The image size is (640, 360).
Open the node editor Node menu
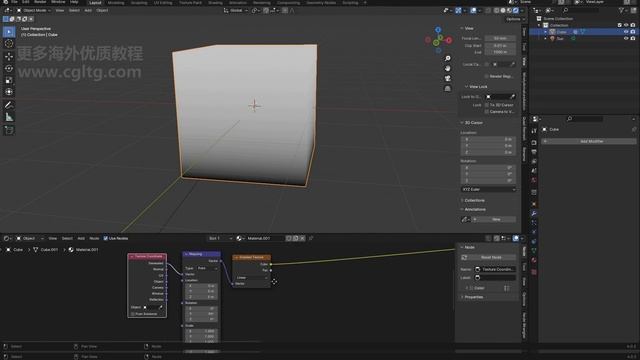coord(94,238)
